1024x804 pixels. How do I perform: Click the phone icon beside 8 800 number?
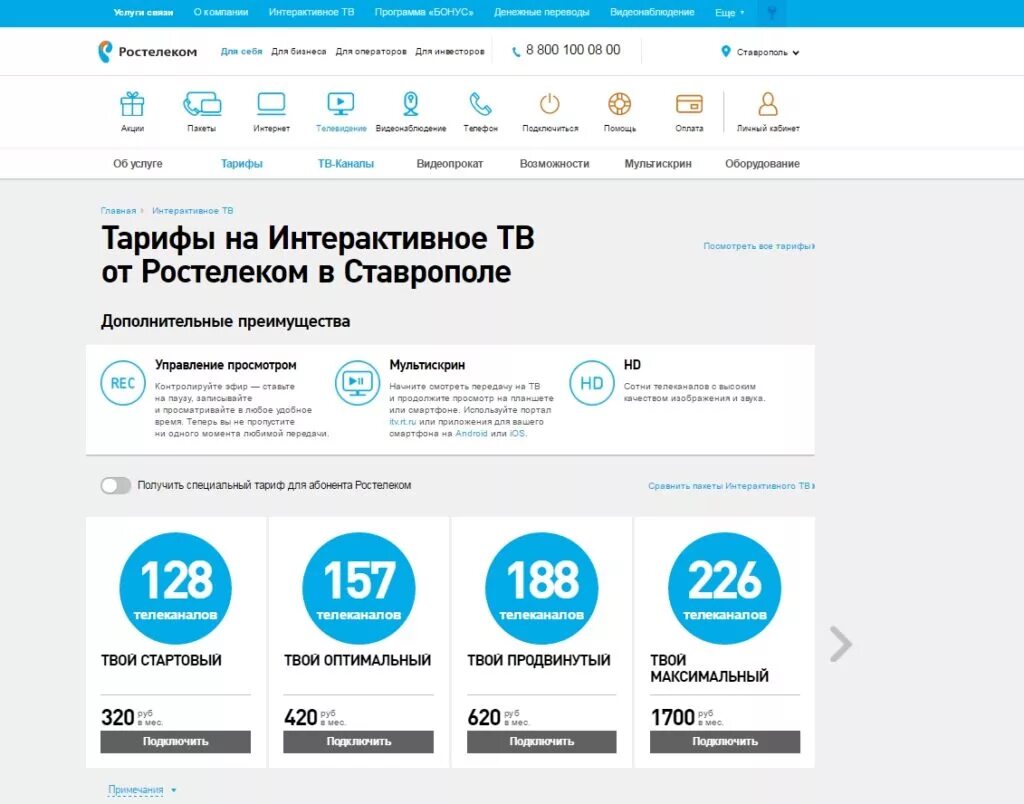[x=516, y=52]
